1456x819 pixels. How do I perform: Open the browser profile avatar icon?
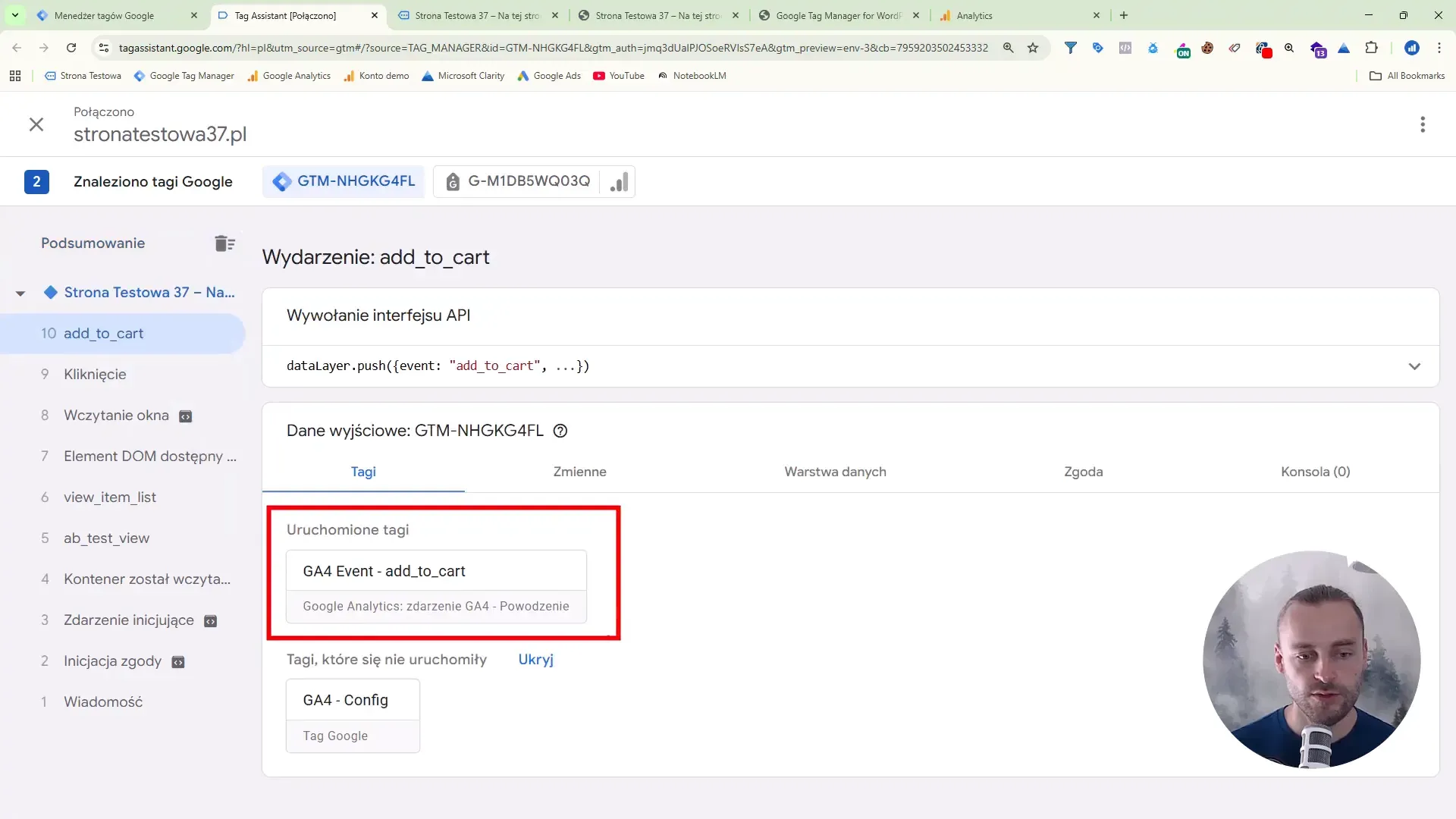(x=1412, y=48)
